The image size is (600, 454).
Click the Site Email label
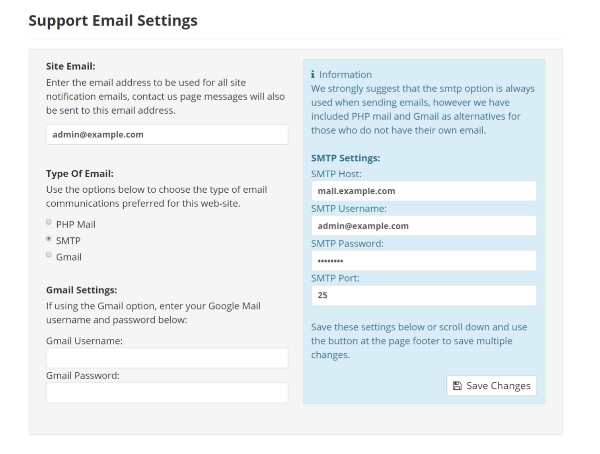click(71, 66)
